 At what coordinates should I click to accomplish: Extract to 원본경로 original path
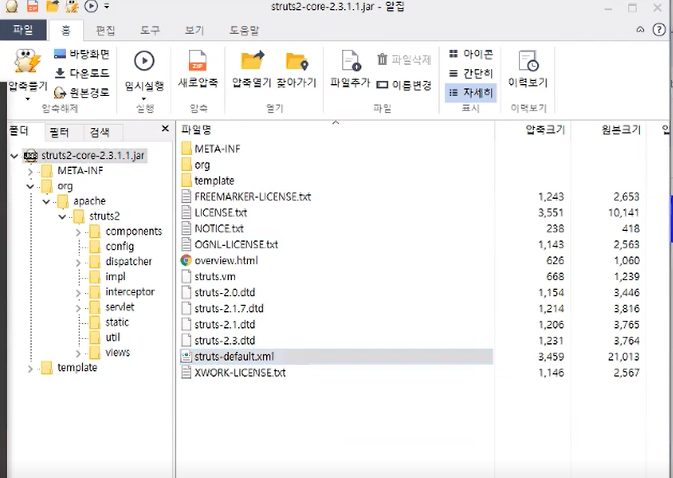click(x=82, y=92)
